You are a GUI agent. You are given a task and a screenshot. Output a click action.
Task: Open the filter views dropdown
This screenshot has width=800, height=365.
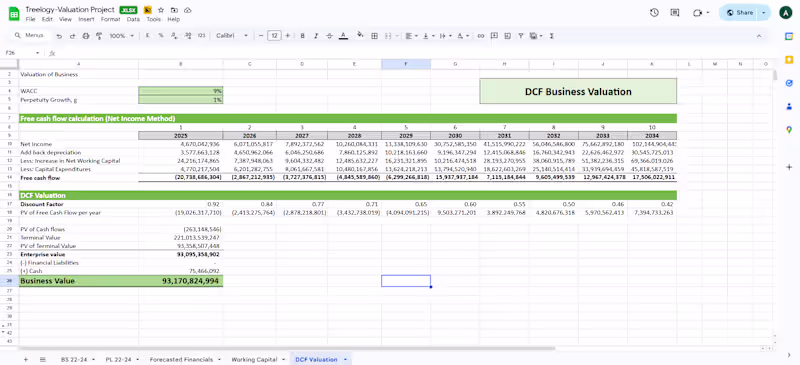click(536, 36)
